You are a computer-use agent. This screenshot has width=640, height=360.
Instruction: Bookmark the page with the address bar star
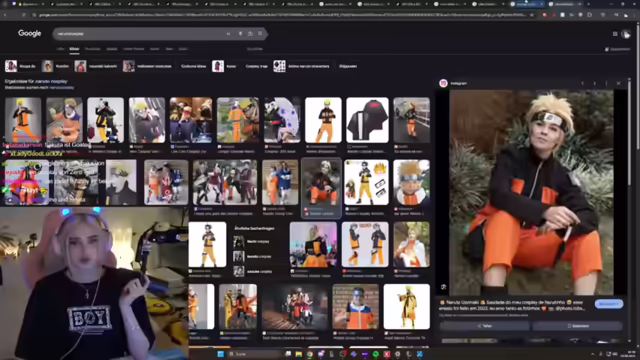(x=531, y=15)
